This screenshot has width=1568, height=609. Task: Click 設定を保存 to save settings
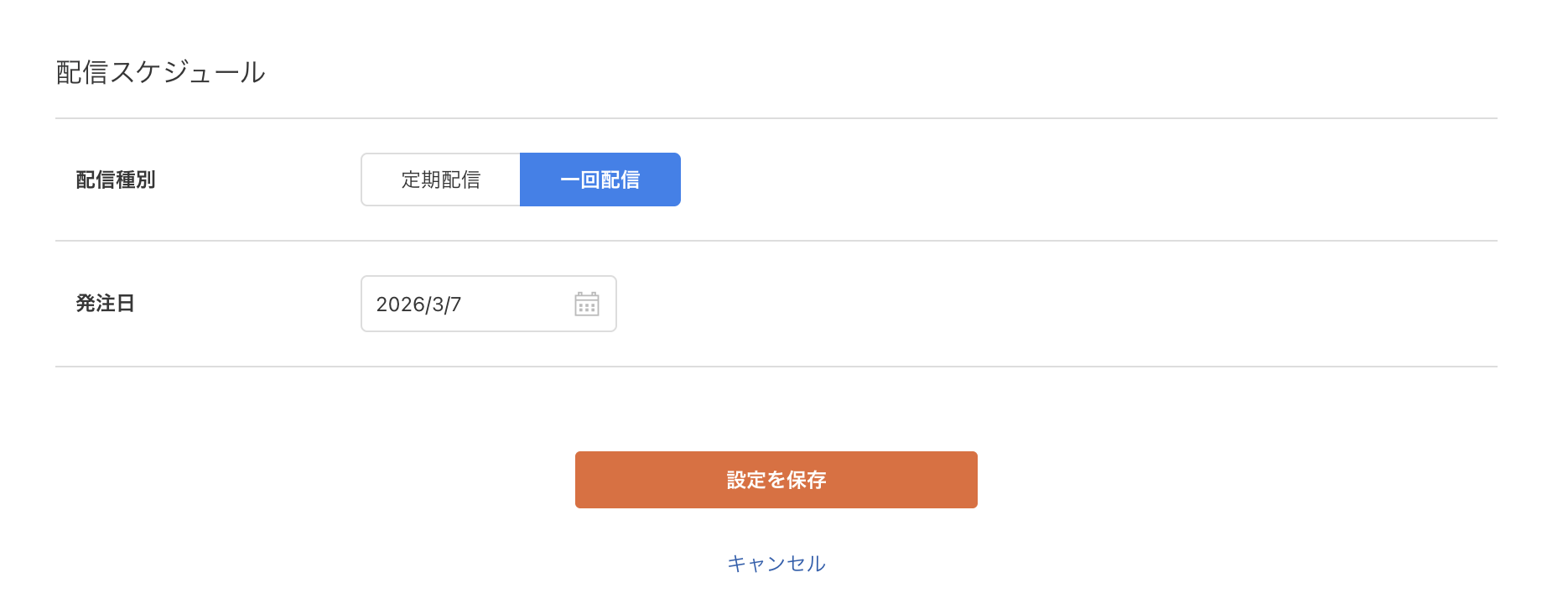click(776, 479)
